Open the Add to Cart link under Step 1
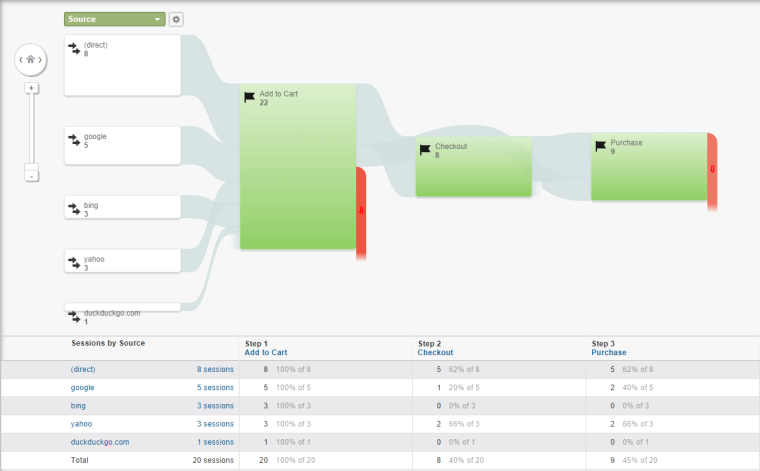760x471 pixels. pyautogui.click(x=265, y=353)
